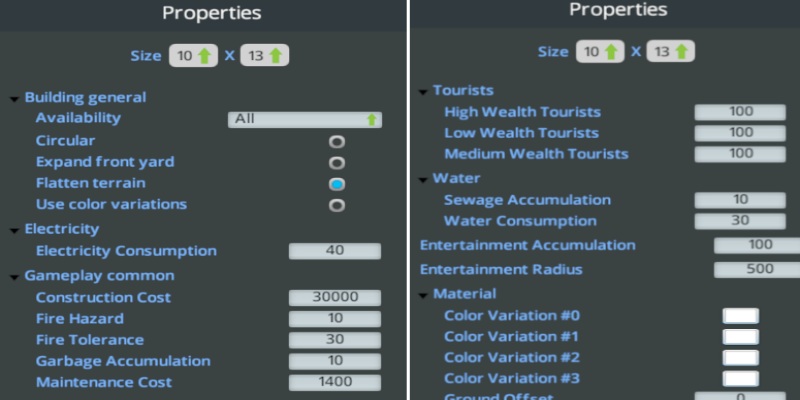Pick Color Variation #0 swatch

(740, 316)
